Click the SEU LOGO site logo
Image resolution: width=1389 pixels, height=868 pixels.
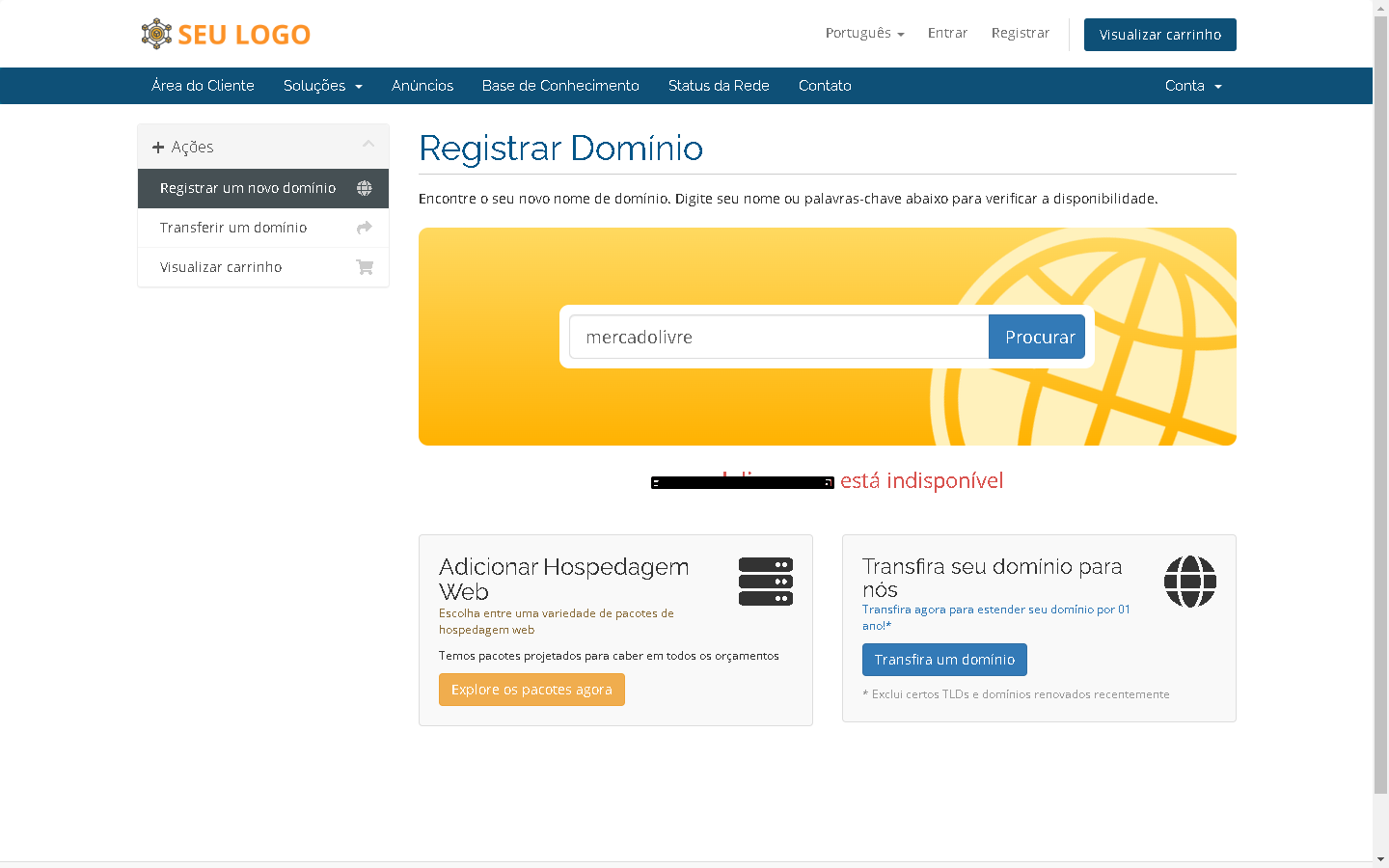pos(226,34)
